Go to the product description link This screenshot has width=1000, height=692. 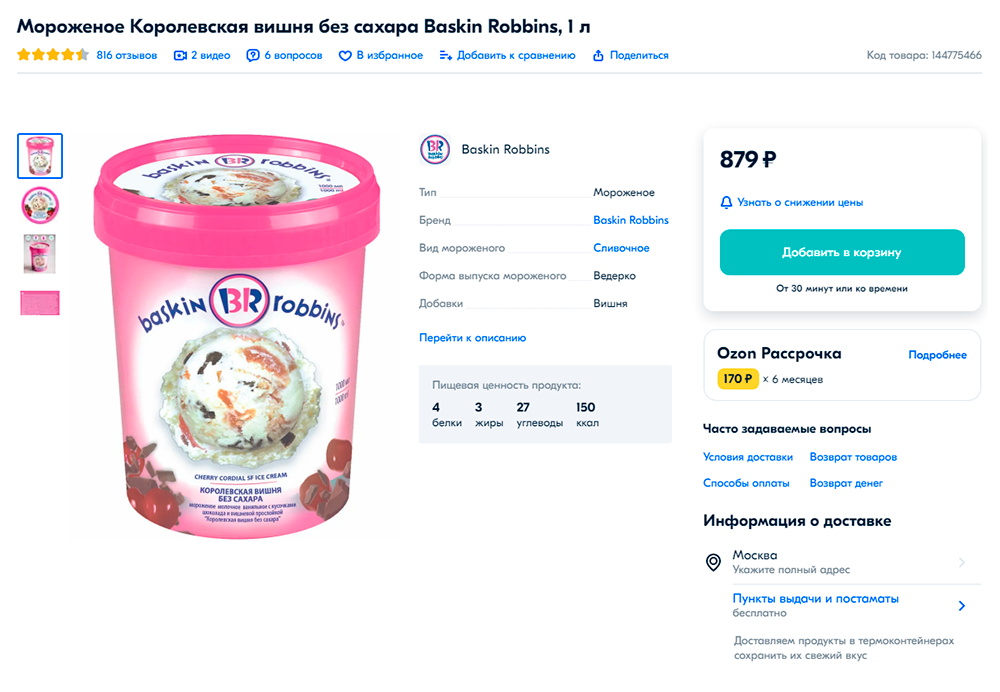click(472, 338)
